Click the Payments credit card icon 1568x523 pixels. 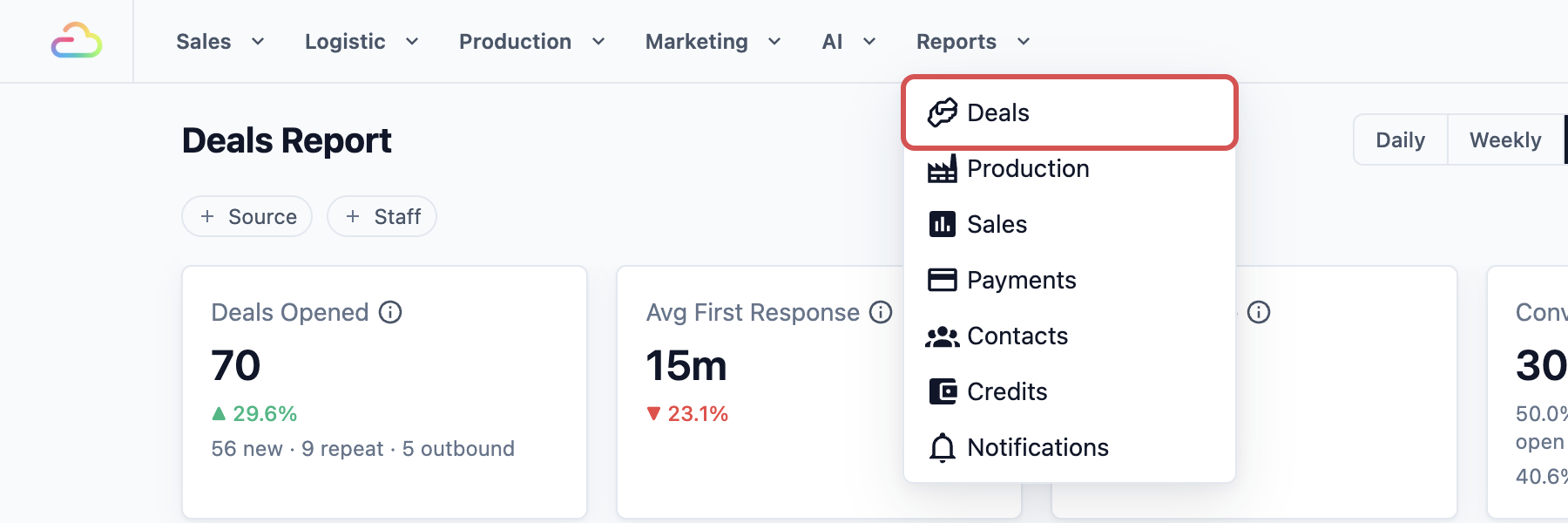tap(942, 280)
